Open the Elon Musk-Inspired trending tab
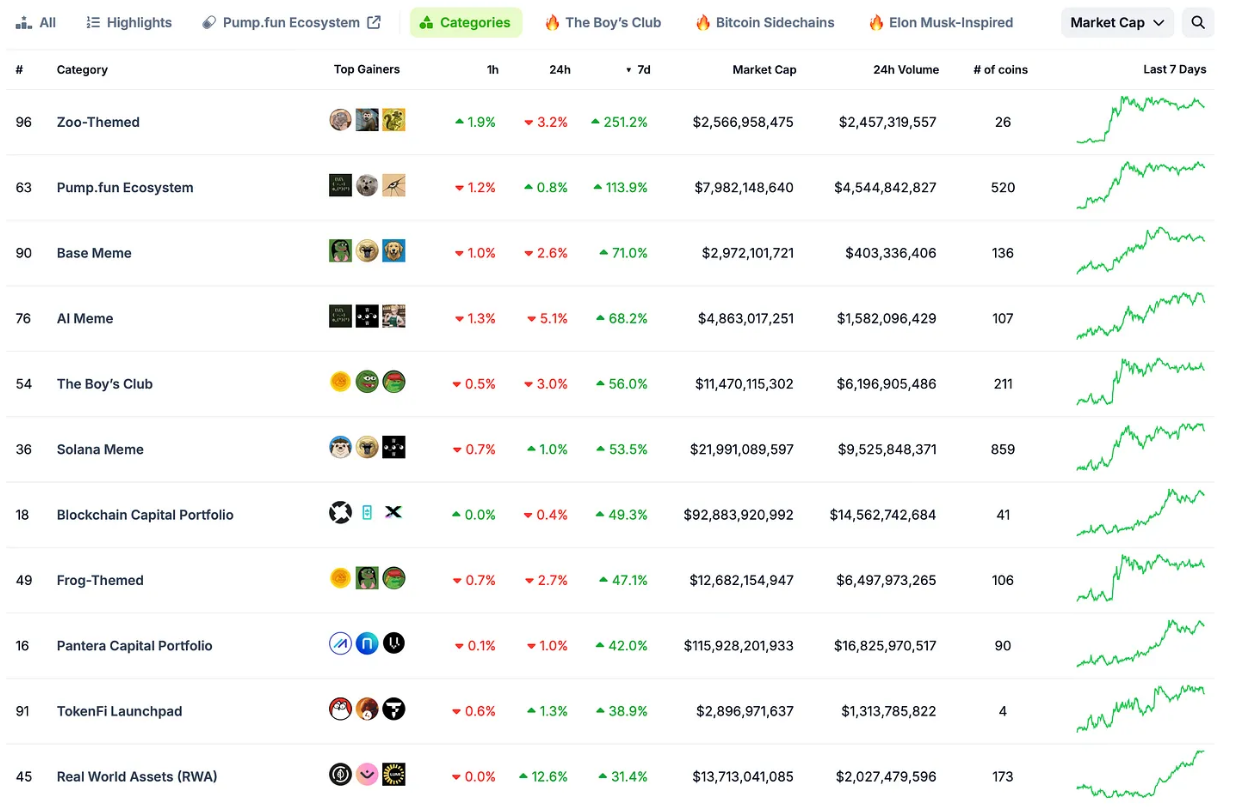 pos(940,22)
